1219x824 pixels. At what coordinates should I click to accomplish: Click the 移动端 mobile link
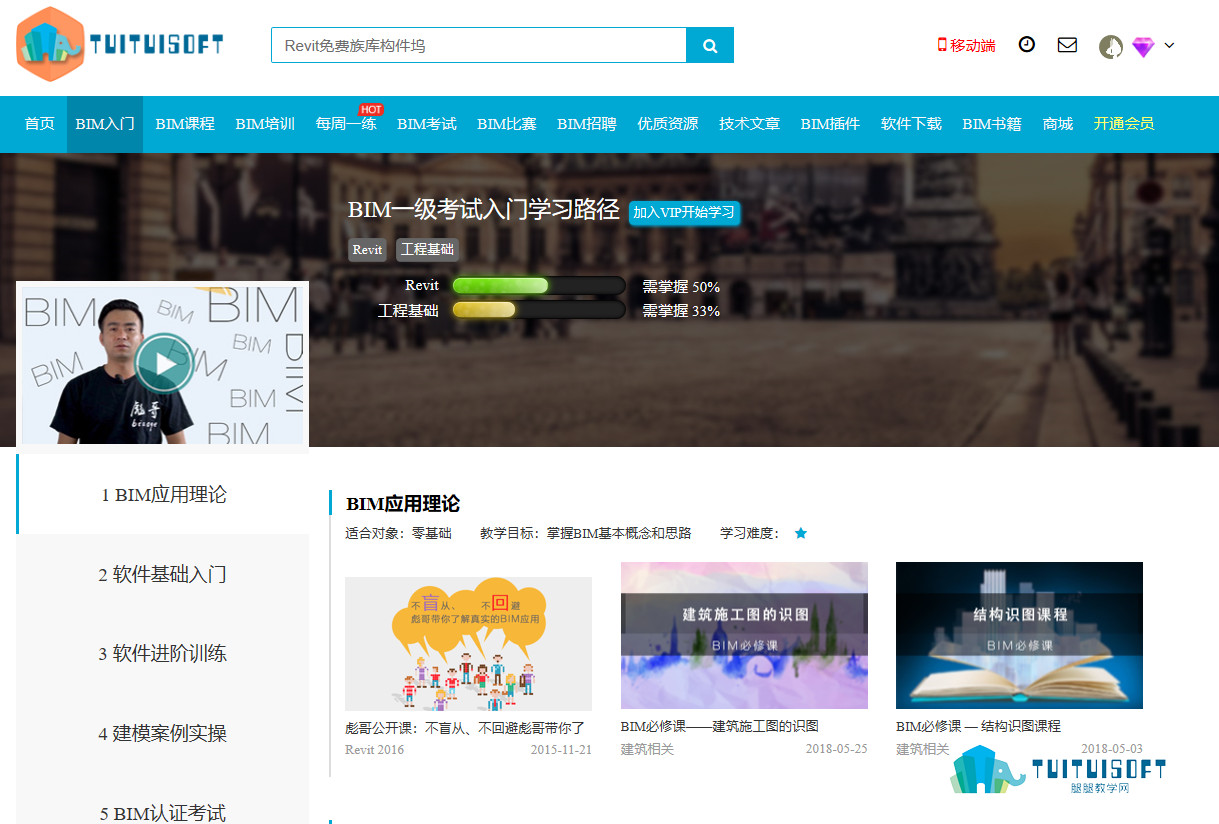[x=966, y=45]
